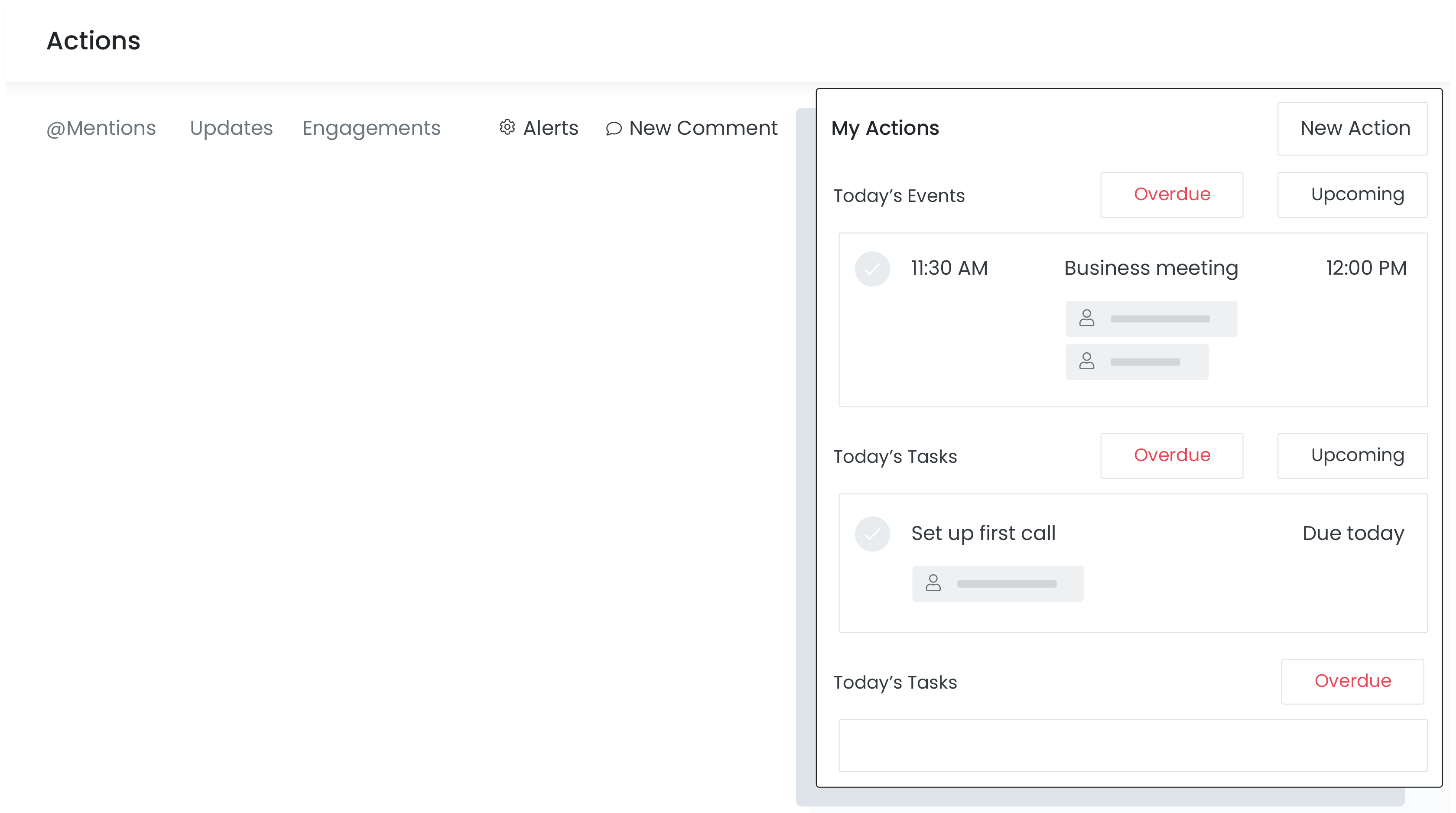The width and height of the screenshot is (1456, 813).
Task: Open the Updates tab
Action: coord(231,128)
